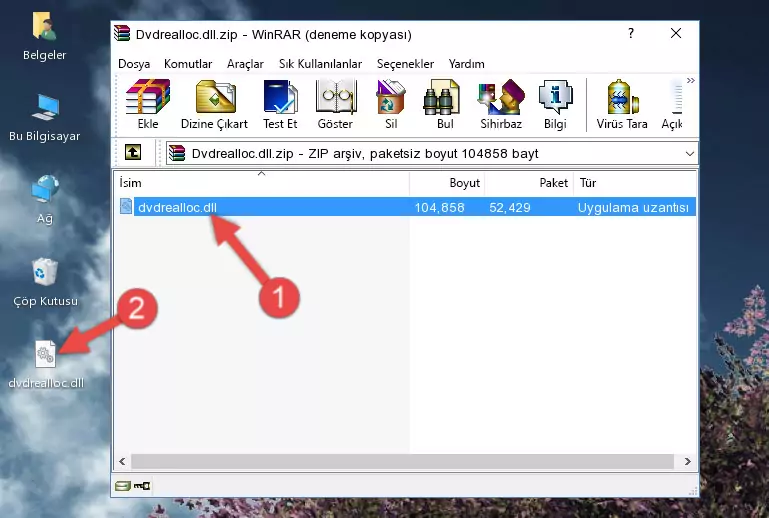Expand hidden toolbar items chevron
The height and width of the screenshot is (518, 769).
[691, 80]
